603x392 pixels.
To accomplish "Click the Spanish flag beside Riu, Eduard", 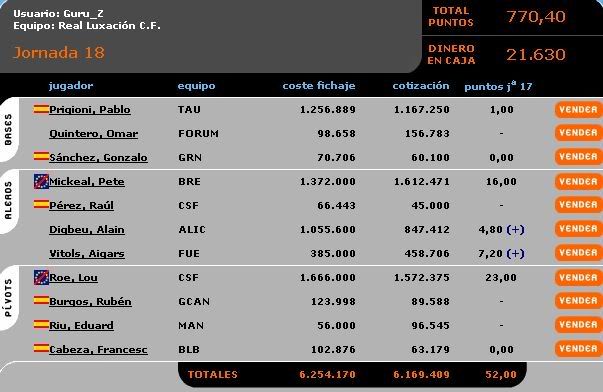I will (x=41, y=324).
